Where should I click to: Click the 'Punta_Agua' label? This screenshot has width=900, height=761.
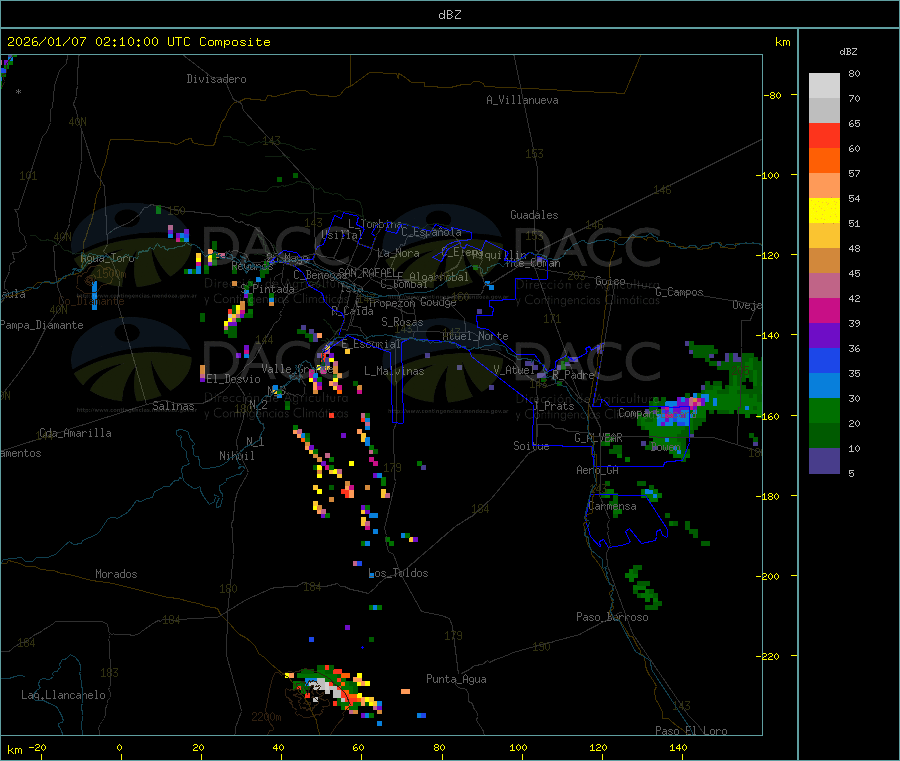[x=456, y=679]
